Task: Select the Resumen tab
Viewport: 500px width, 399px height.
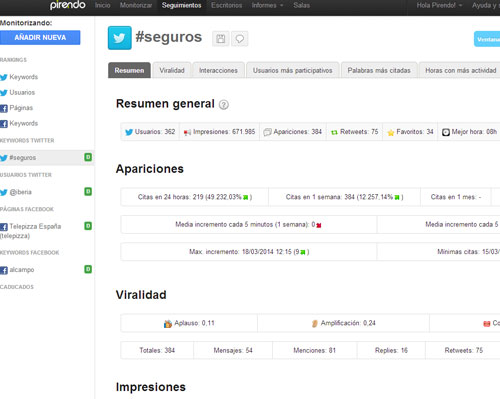Action: (129, 70)
